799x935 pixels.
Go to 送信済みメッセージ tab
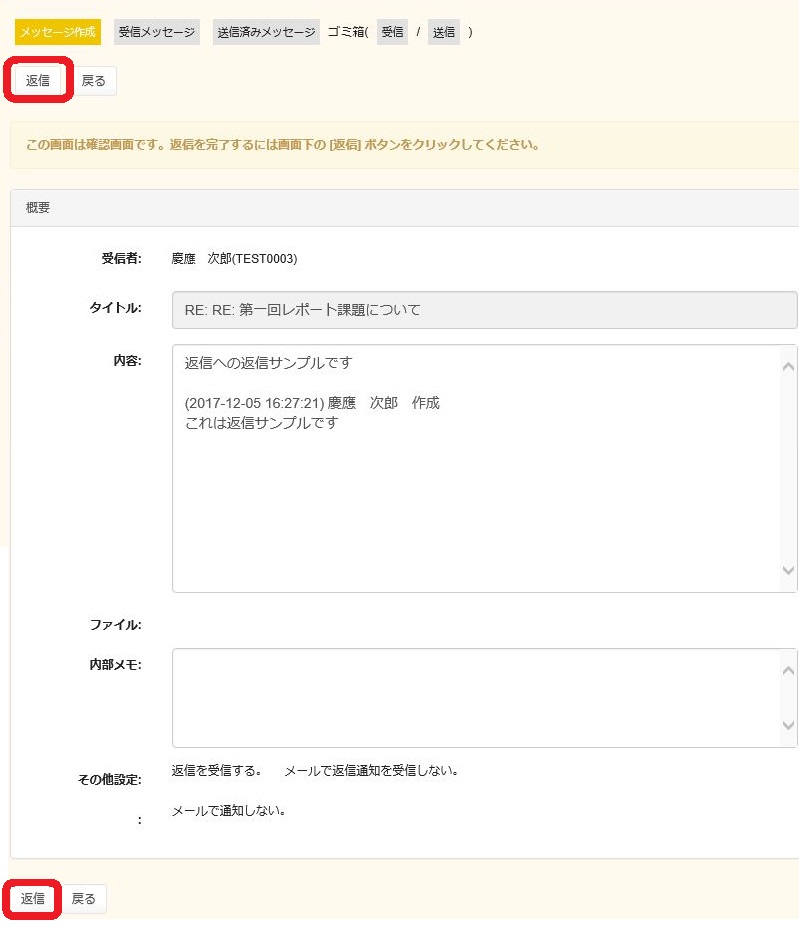coord(266,32)
